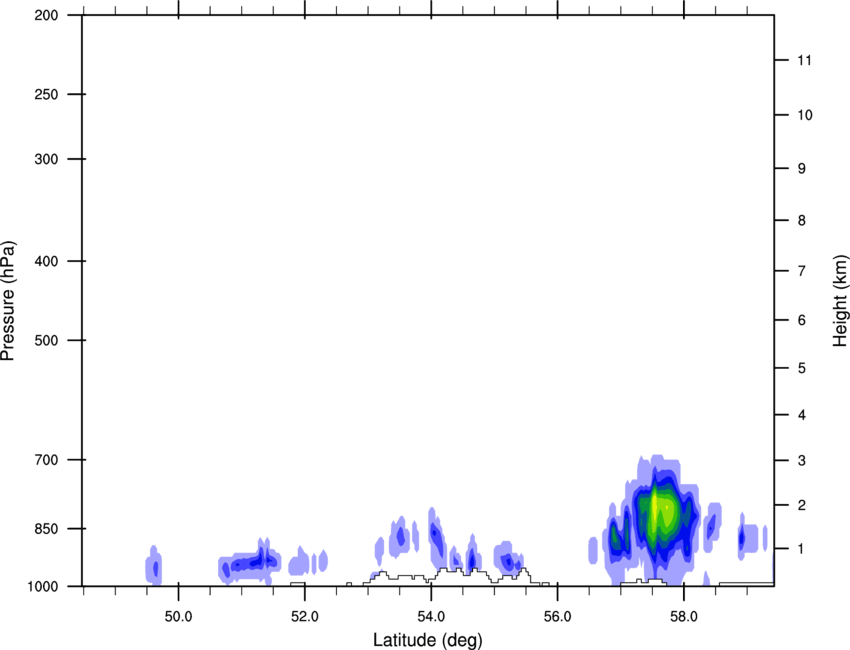Screen dimensions: 850x650
Task: Click height tick label '9'
Action: point(802,169)
